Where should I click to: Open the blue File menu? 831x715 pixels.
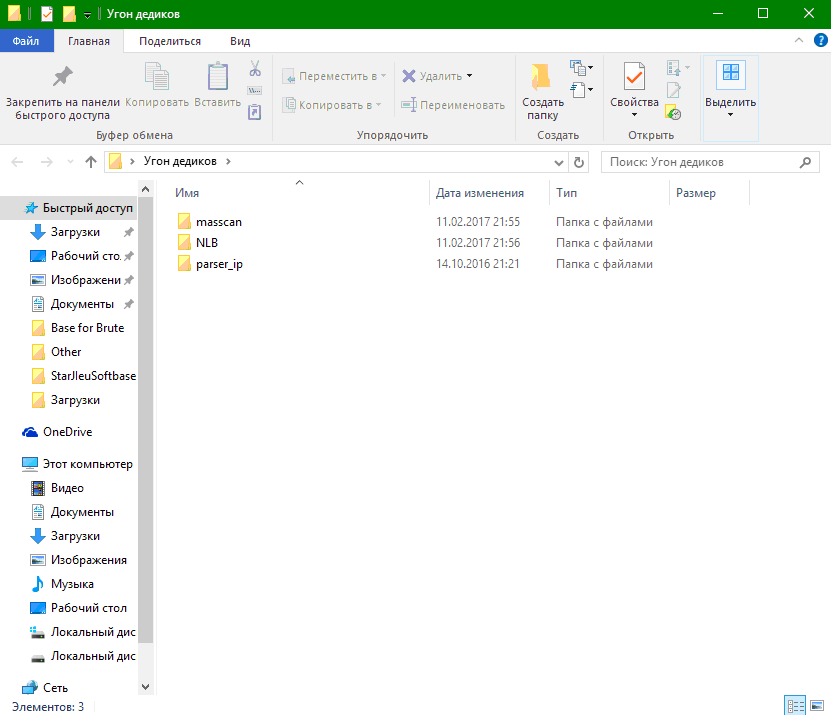pyautogui.click(x=27, y=41)
